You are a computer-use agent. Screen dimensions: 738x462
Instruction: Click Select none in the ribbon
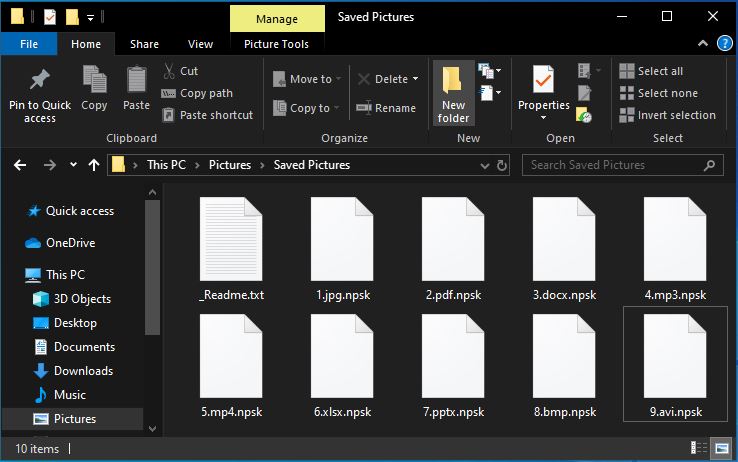click(x=658, y=93)
